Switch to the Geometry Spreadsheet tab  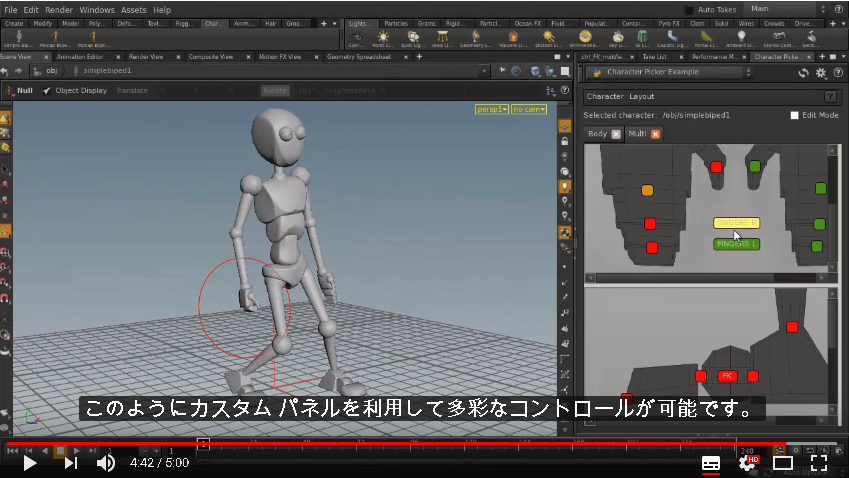[x=358, y=56]
